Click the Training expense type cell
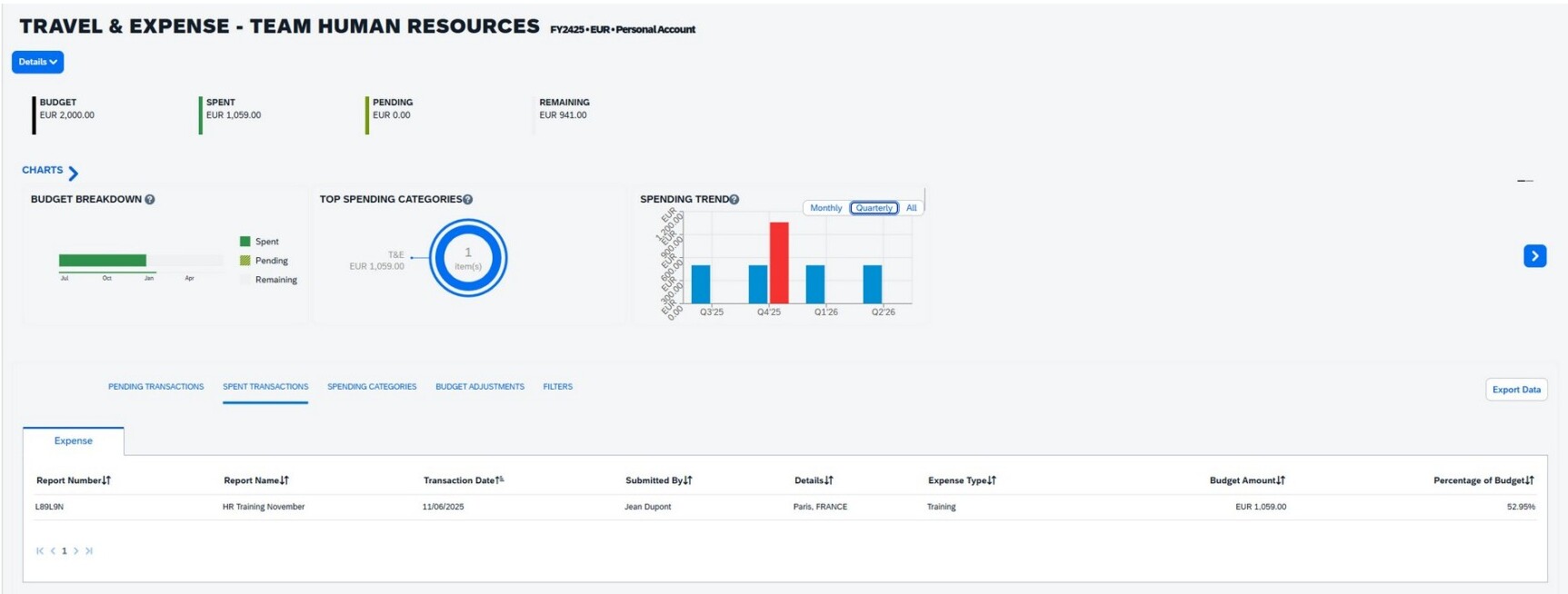The image size is (1568, 594). pos(941,507)
